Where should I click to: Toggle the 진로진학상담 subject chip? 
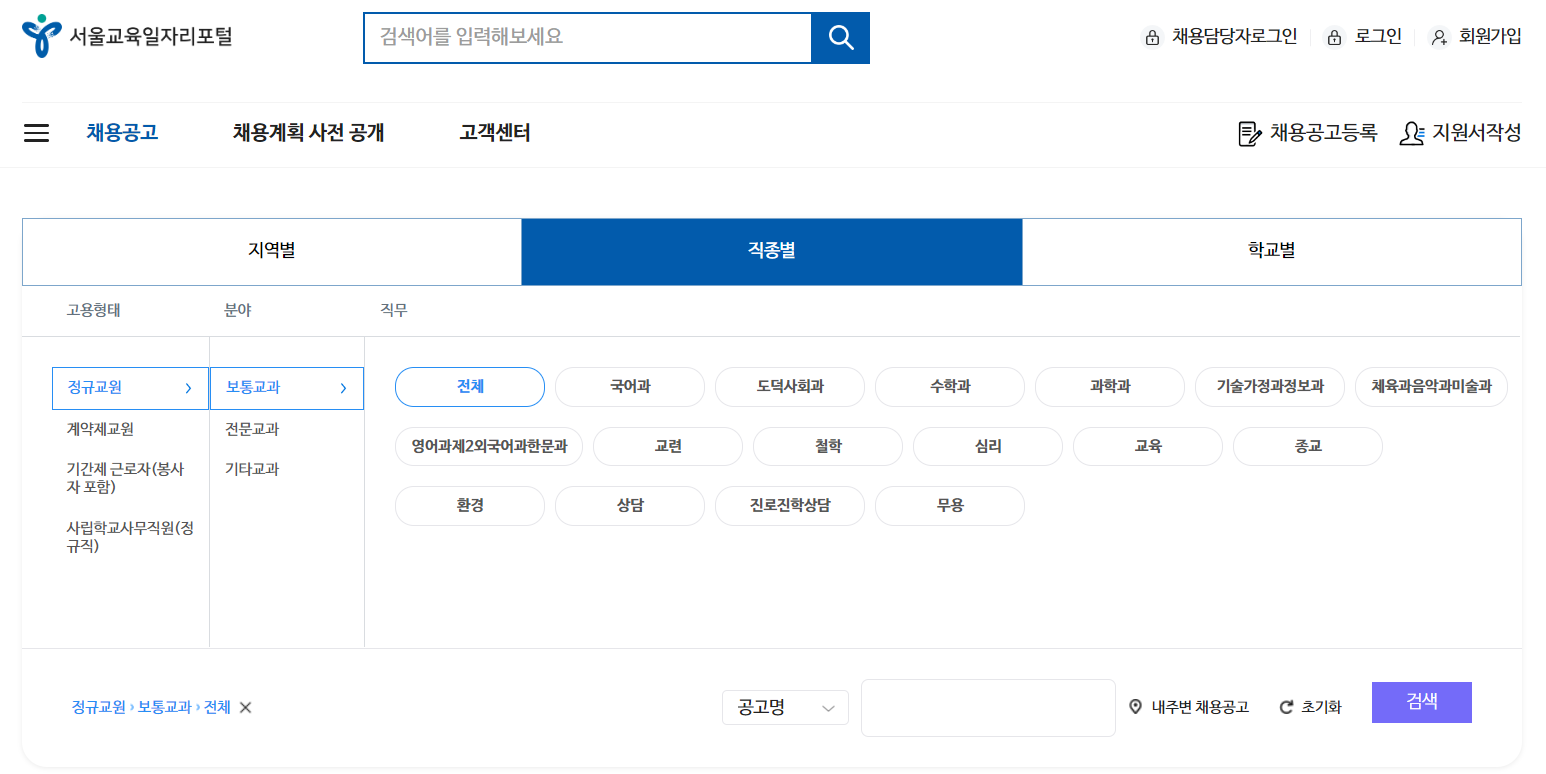point(790,506)
